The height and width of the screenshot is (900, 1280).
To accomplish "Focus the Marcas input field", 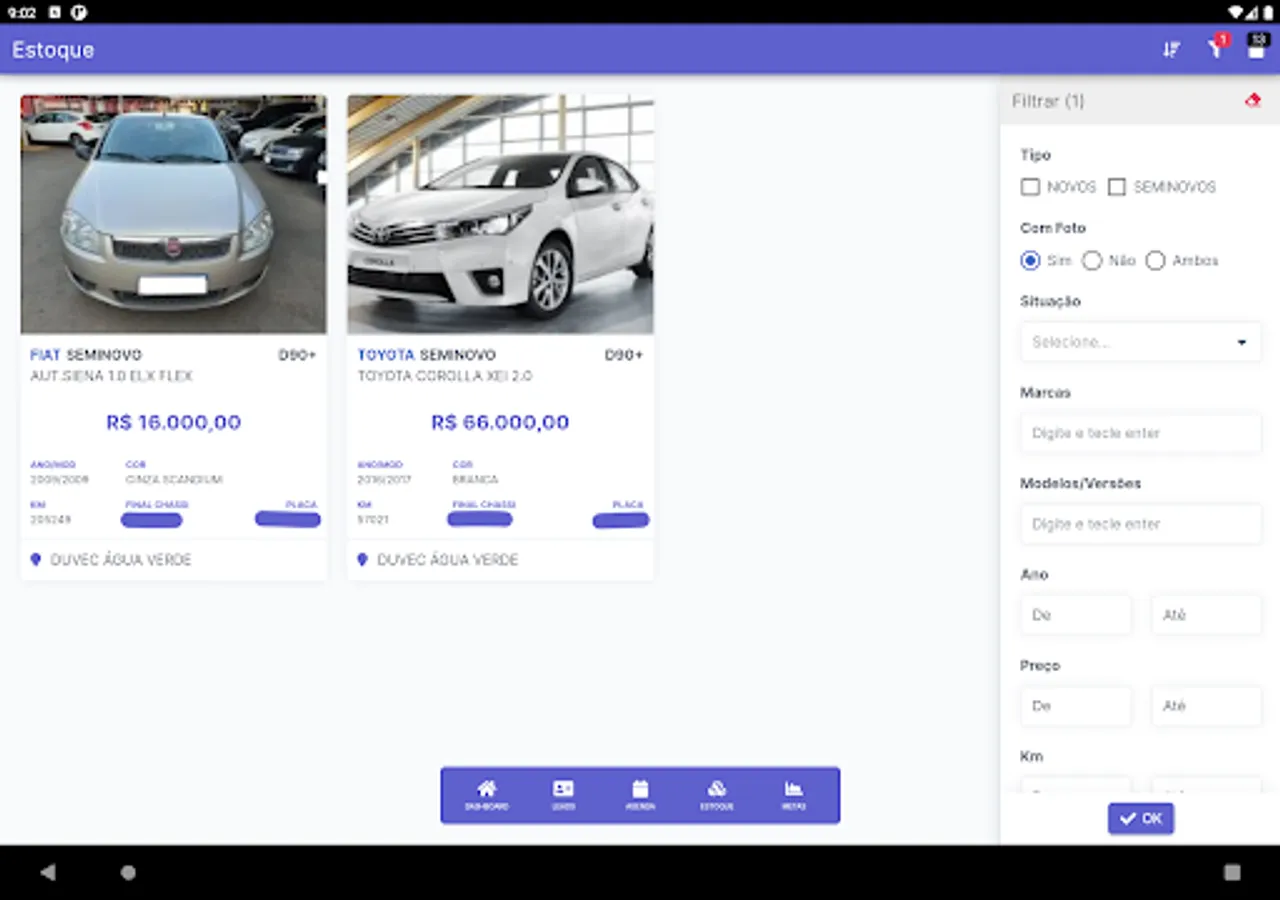I will tap(1141, 433).
